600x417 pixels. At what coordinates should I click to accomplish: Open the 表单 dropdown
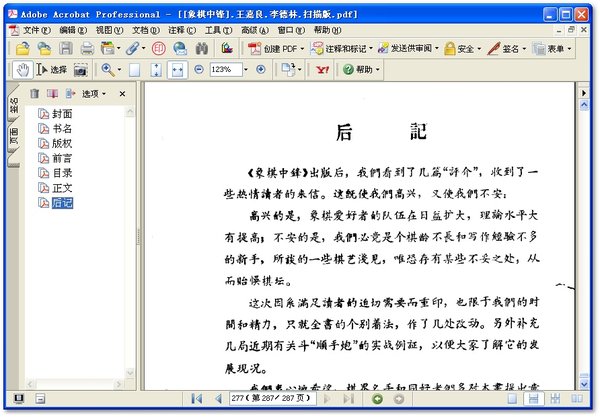click(552, 49)
